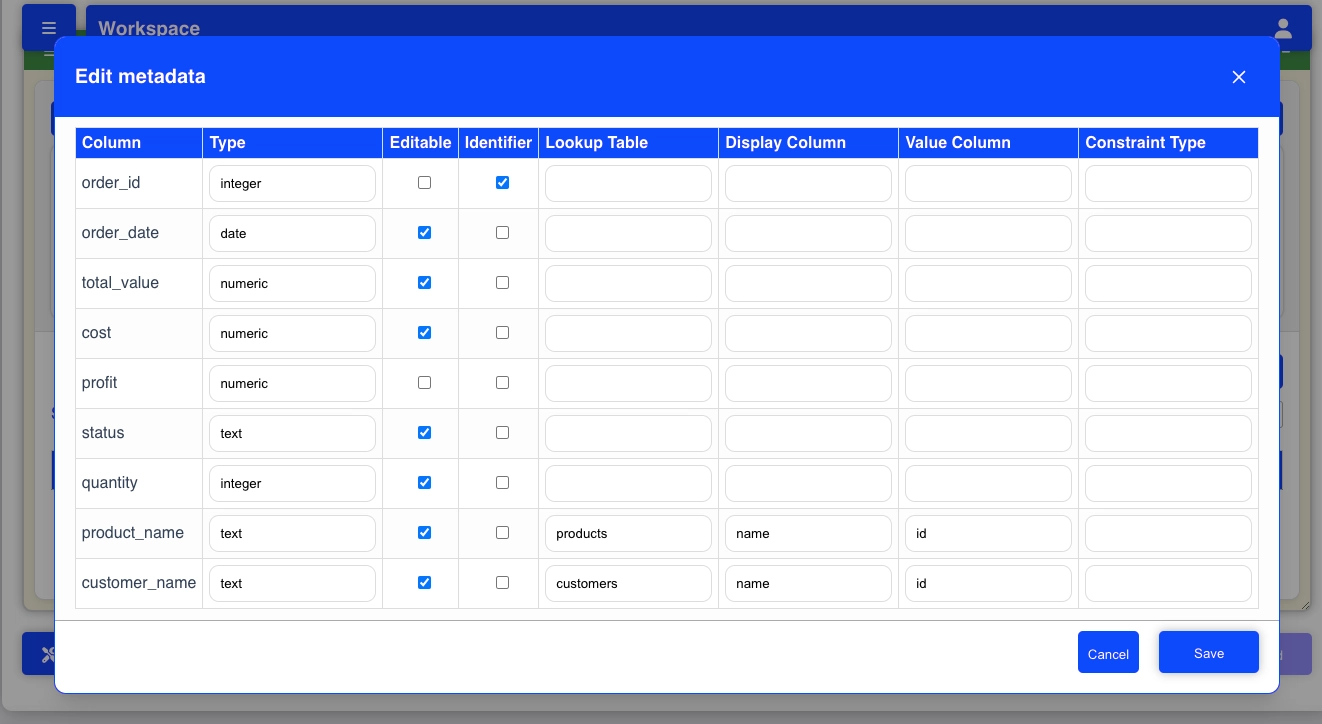Click Display Column field for product_name

pyautogui.click(x=808, y=533)
